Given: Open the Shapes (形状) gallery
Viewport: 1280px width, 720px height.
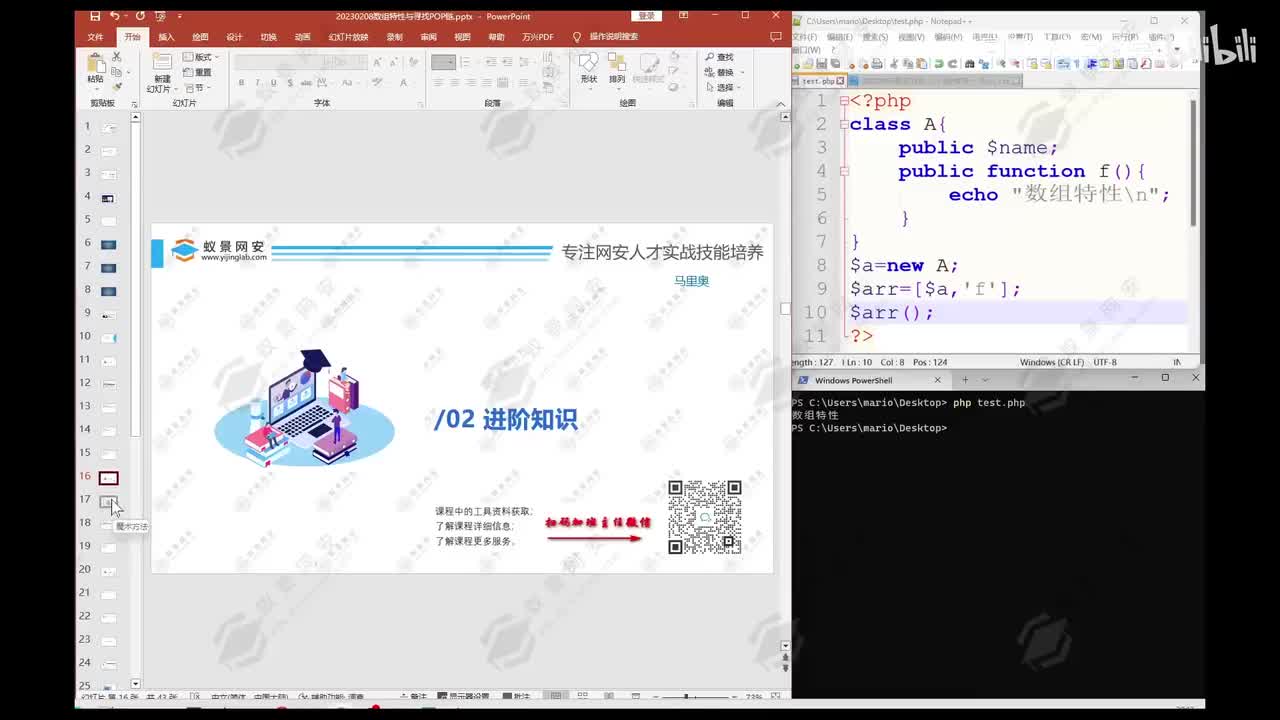Looking at the screenshot, I should [x=589, y=68].
